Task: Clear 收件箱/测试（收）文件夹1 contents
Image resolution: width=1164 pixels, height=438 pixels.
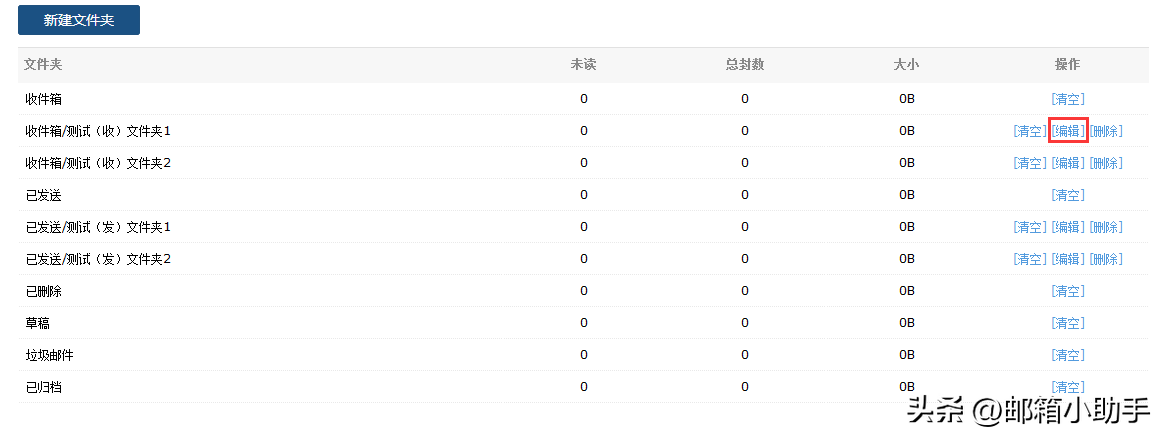Action: point(1029,131)
